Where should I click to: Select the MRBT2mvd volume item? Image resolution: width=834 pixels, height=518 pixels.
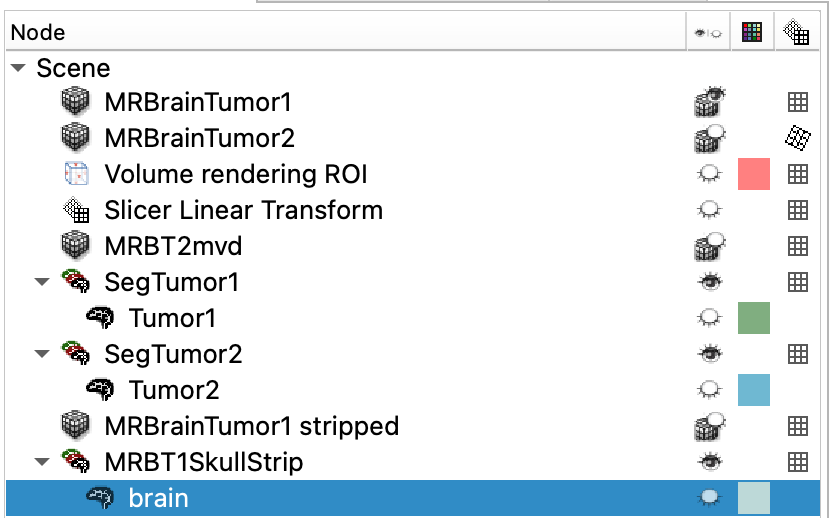[173, 246]
